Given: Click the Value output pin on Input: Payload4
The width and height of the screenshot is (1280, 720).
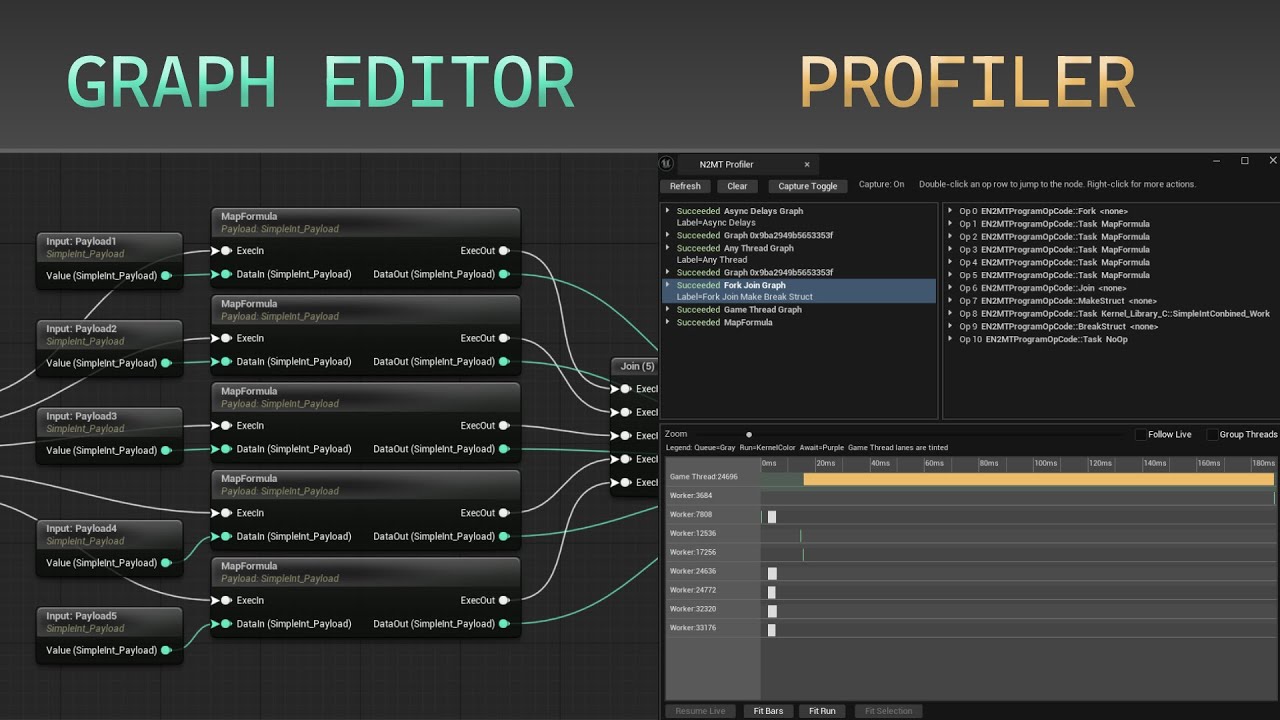Looking at the screenshot, I should click(x=166, y=563).
